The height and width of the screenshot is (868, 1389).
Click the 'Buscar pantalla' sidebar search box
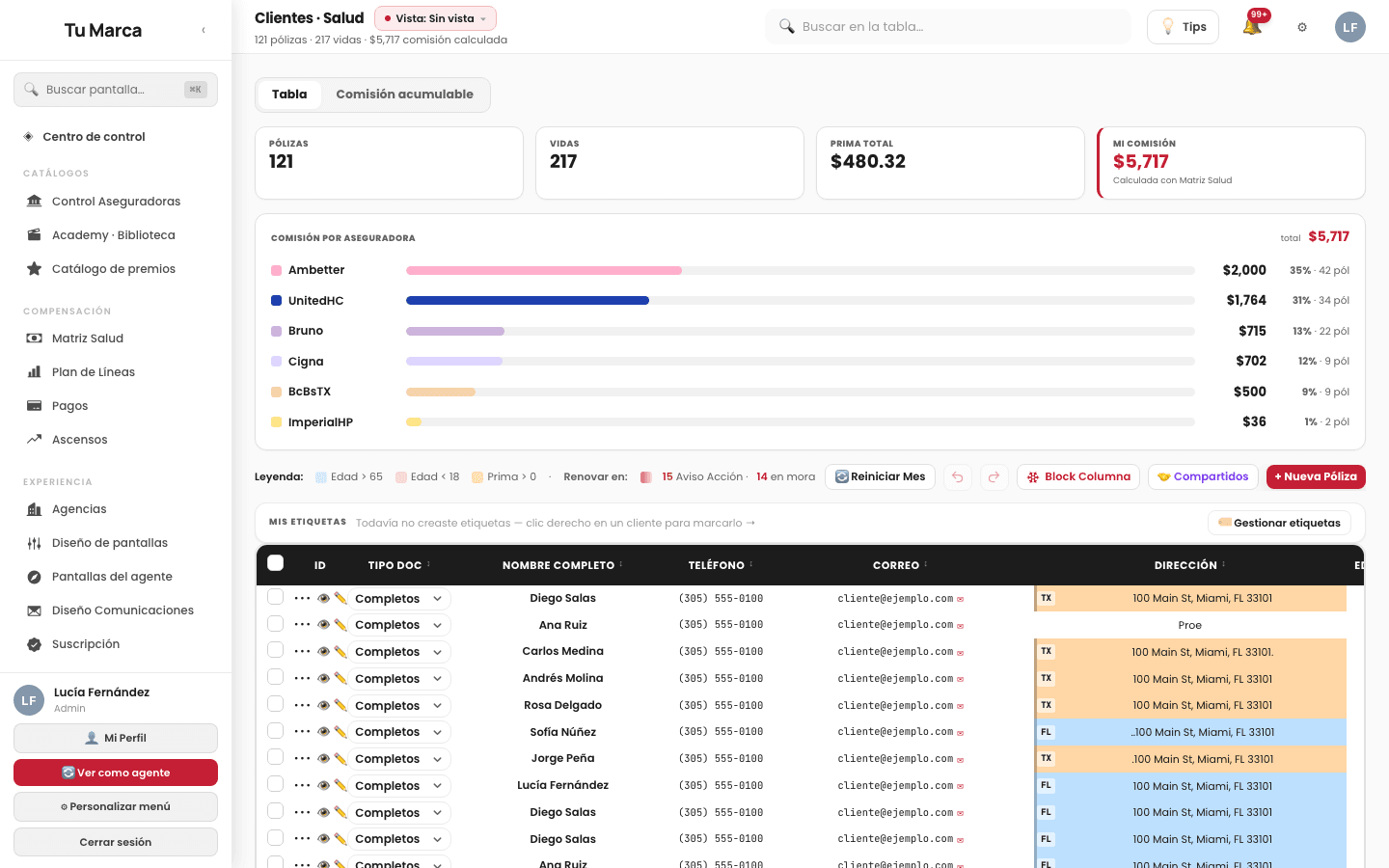pos(116,90)
